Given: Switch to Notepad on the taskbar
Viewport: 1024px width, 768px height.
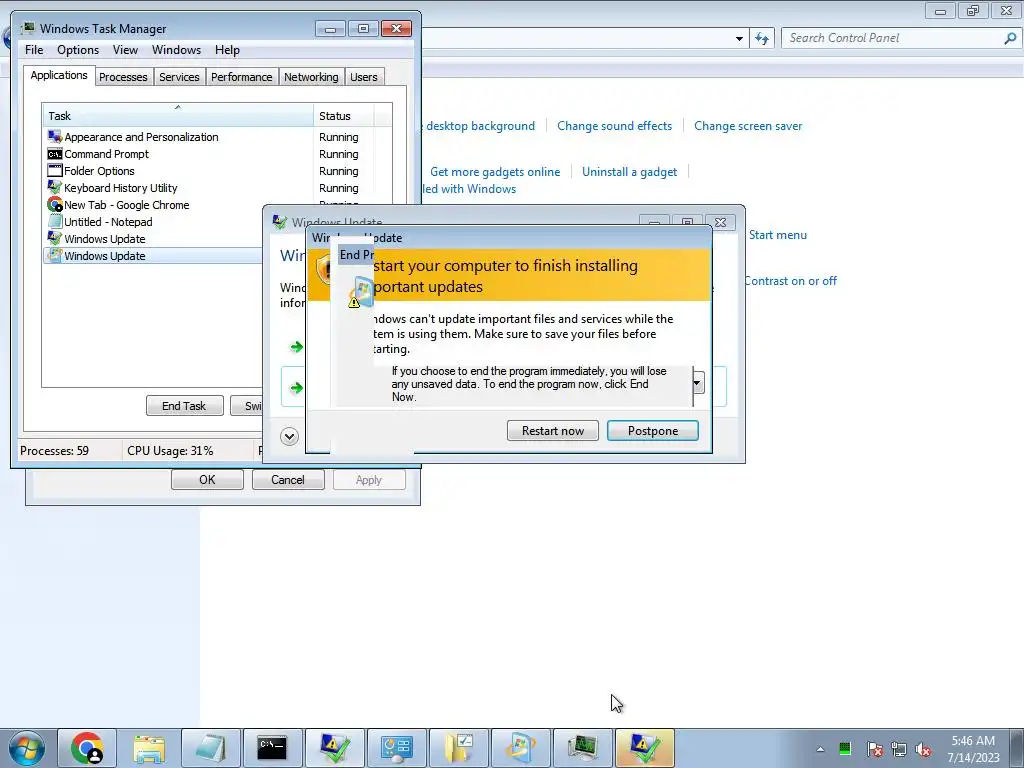Looking at the screenshot, I should pyautogui.click(x=210, y=748).
